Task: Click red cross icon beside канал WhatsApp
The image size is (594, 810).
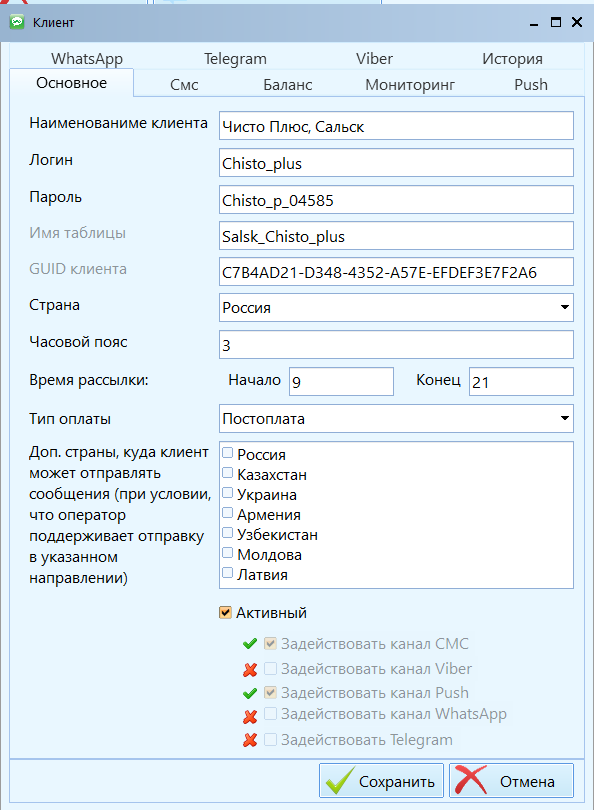Action: 250,716
